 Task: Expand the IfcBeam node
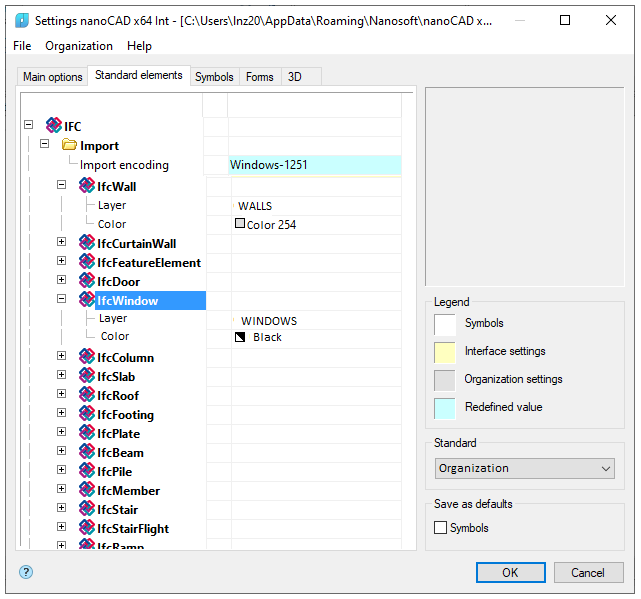61,451
